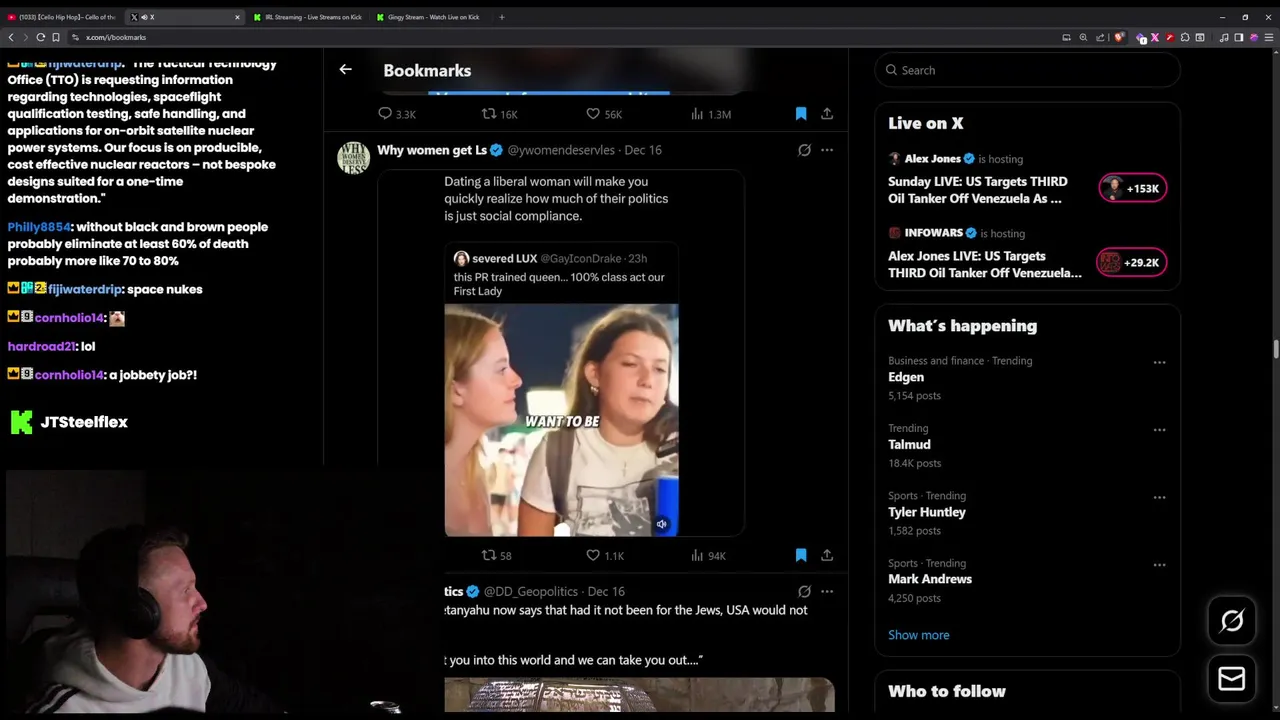This screenshot has width=1280, height=720.
Task: Share the tweet with 94K views
Action: click(x=827, y=555)
